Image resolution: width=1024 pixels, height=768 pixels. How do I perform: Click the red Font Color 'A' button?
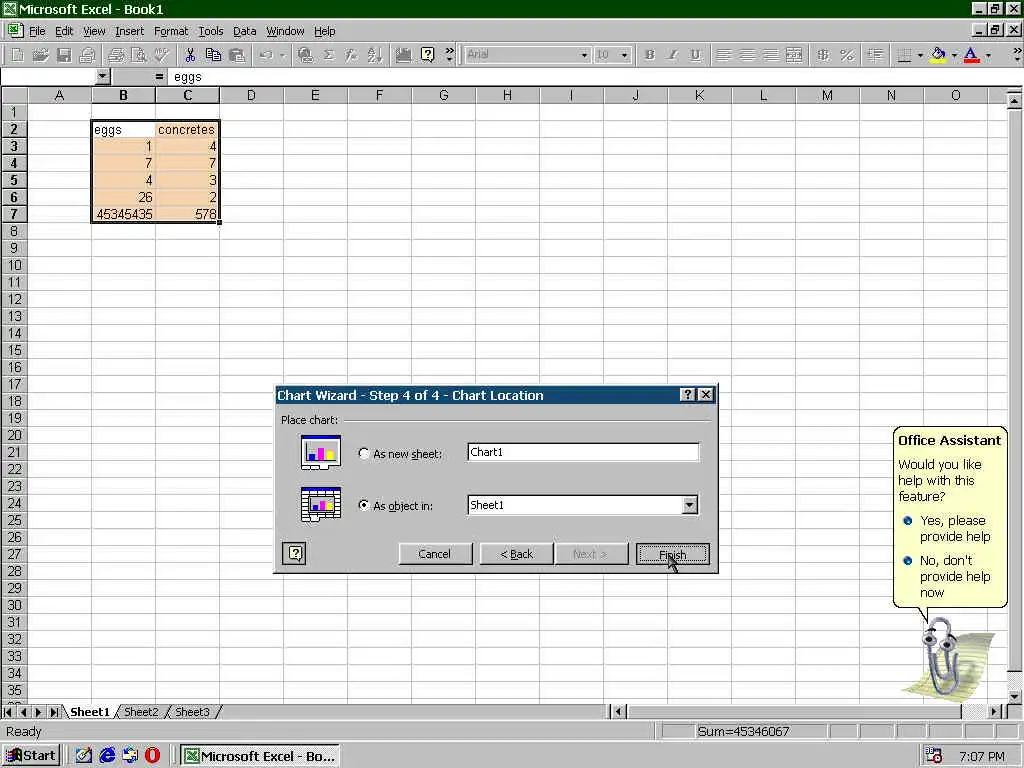972,56
